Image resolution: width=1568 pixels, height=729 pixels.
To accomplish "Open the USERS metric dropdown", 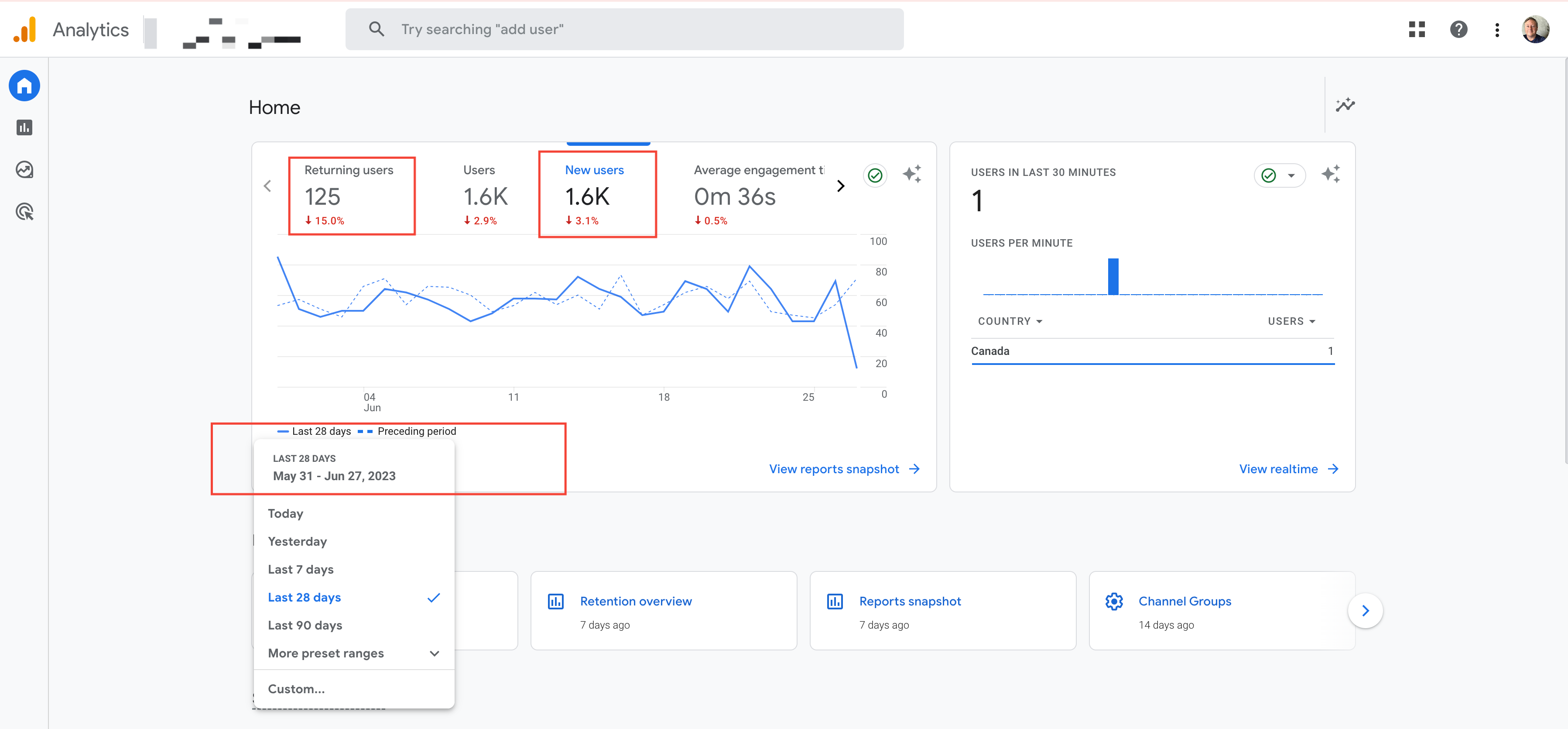I will pos(1292,322).
